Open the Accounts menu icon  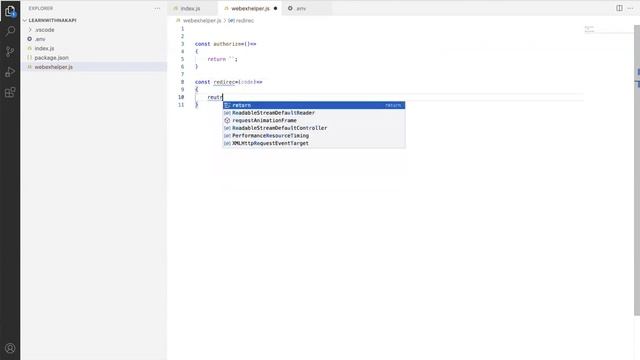click(x=10, y=348)
